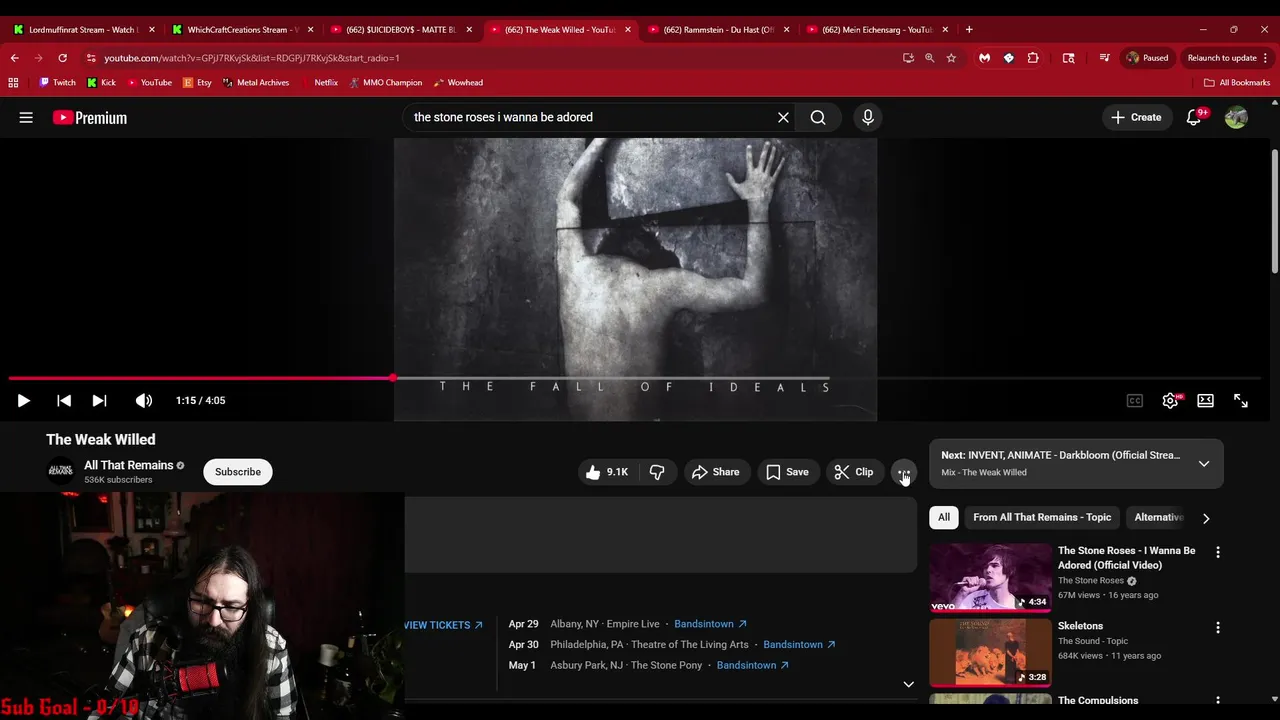Open the notifications bell
This screenshot has height=720, width=1280.
tap(1195, 117)
